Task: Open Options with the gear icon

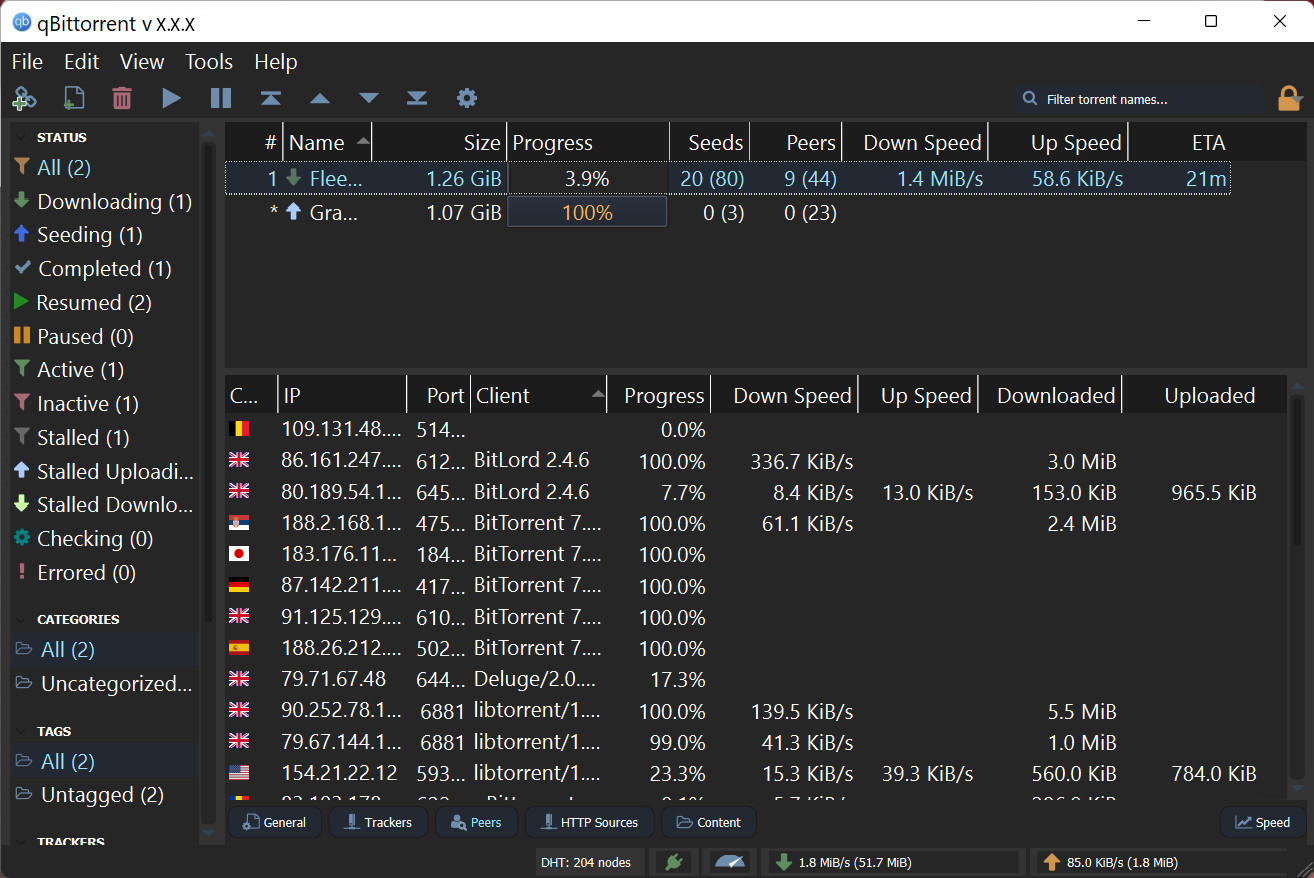Action: 467,98
